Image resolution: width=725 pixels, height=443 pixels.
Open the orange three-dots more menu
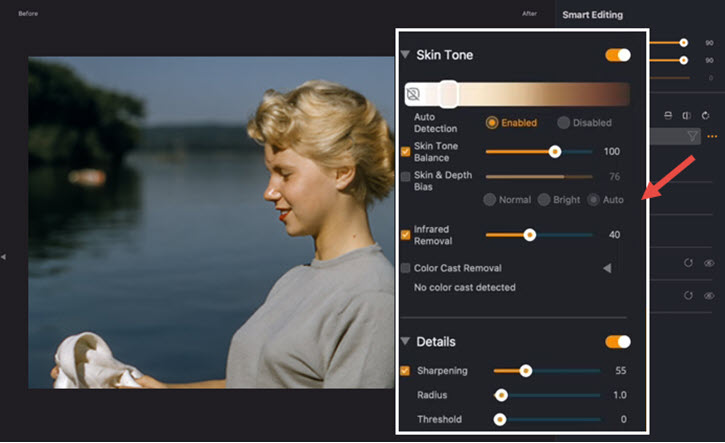point(712,136)
